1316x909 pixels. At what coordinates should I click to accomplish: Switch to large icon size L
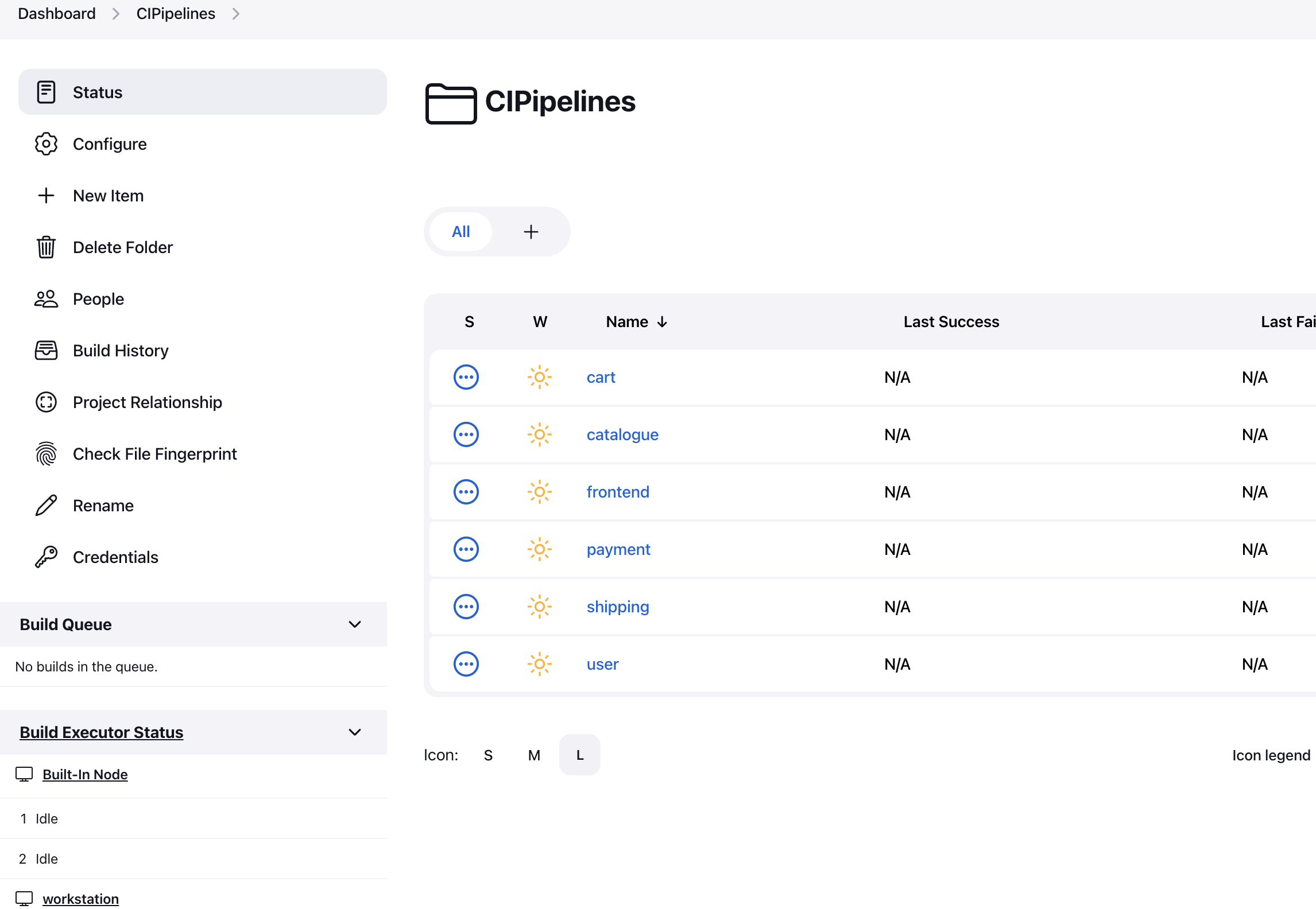[x=579, y=755]
